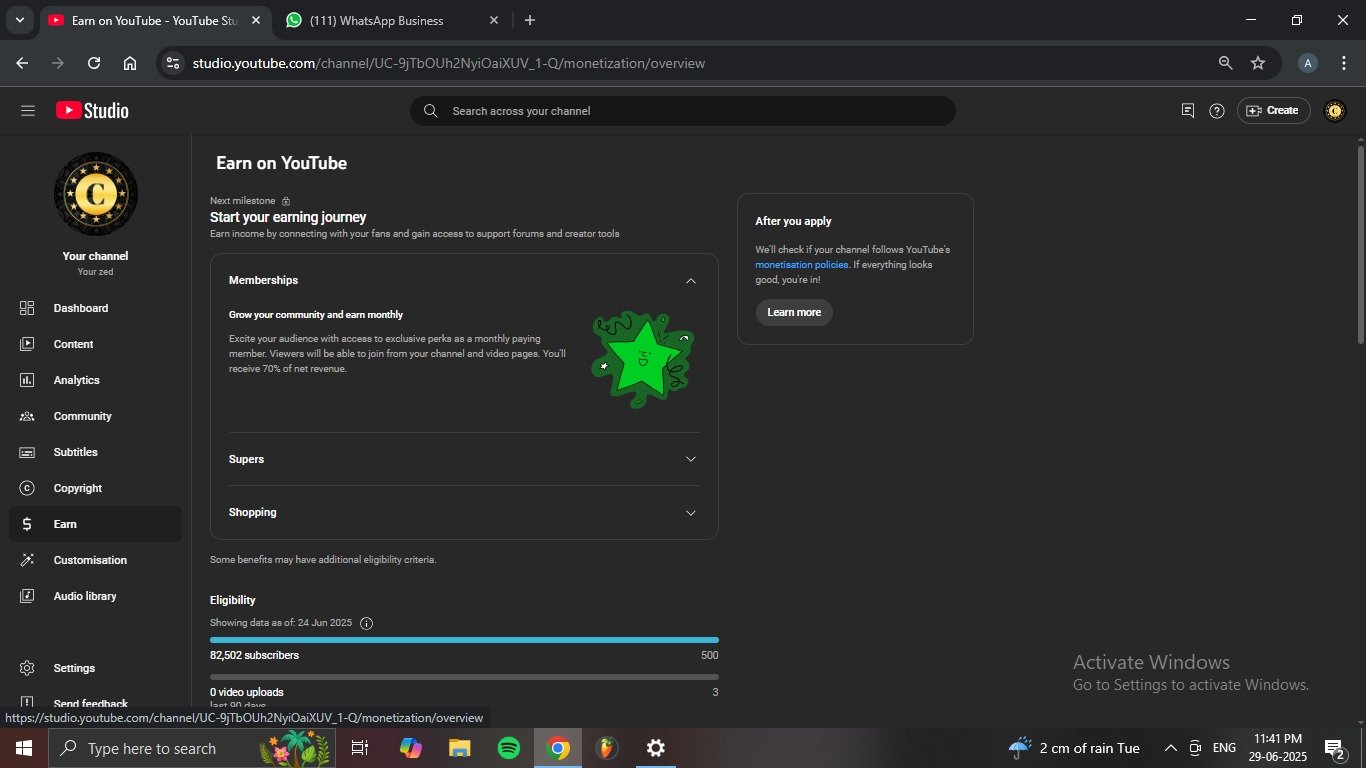Open the Chrome tab search dropdown
Screen dimensions: 1366x768
[19, 20]
